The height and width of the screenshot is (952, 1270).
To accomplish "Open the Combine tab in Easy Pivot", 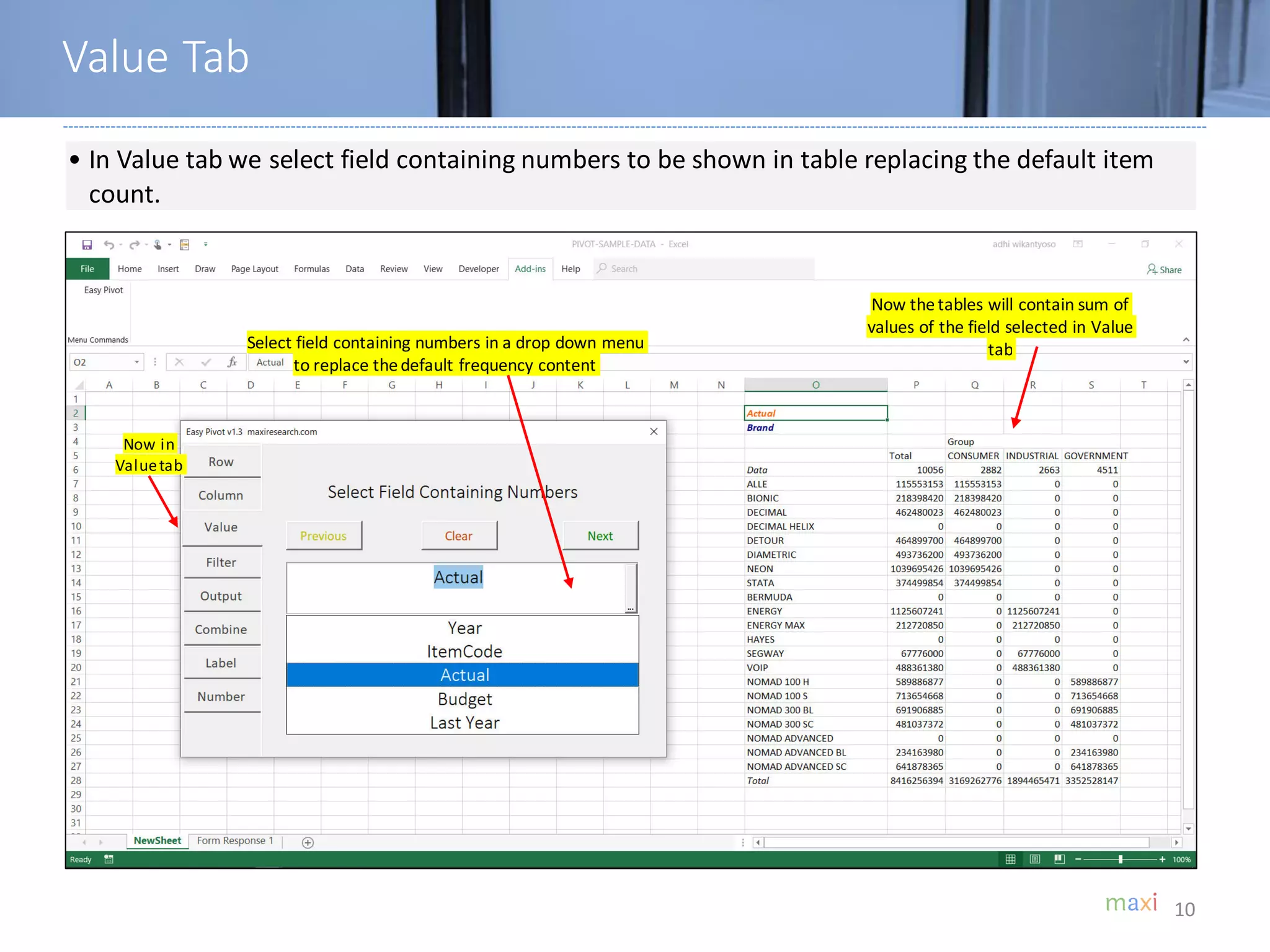I will 221,630.
